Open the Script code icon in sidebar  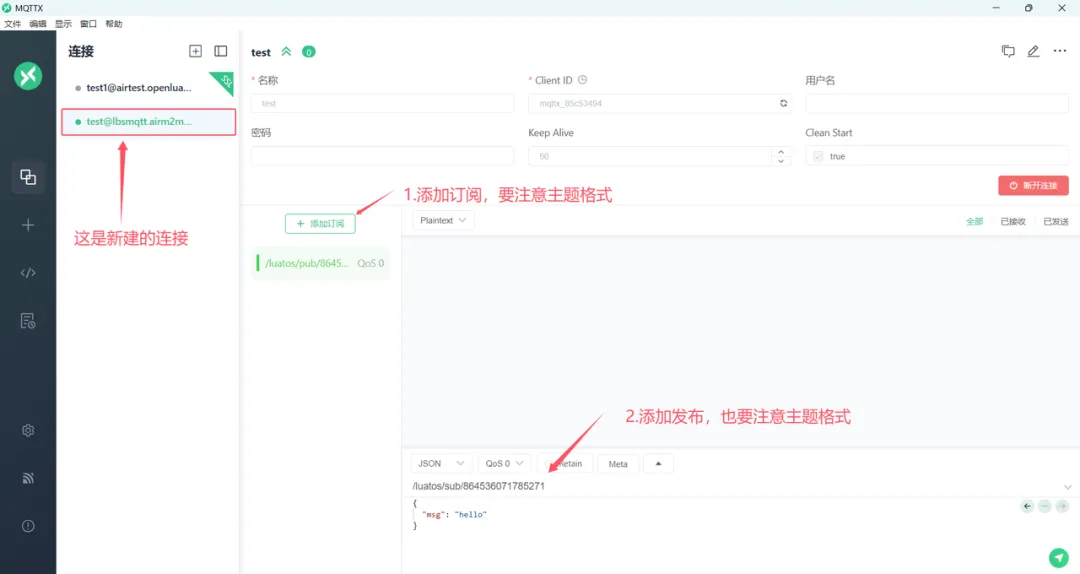[x=28, y=273]
